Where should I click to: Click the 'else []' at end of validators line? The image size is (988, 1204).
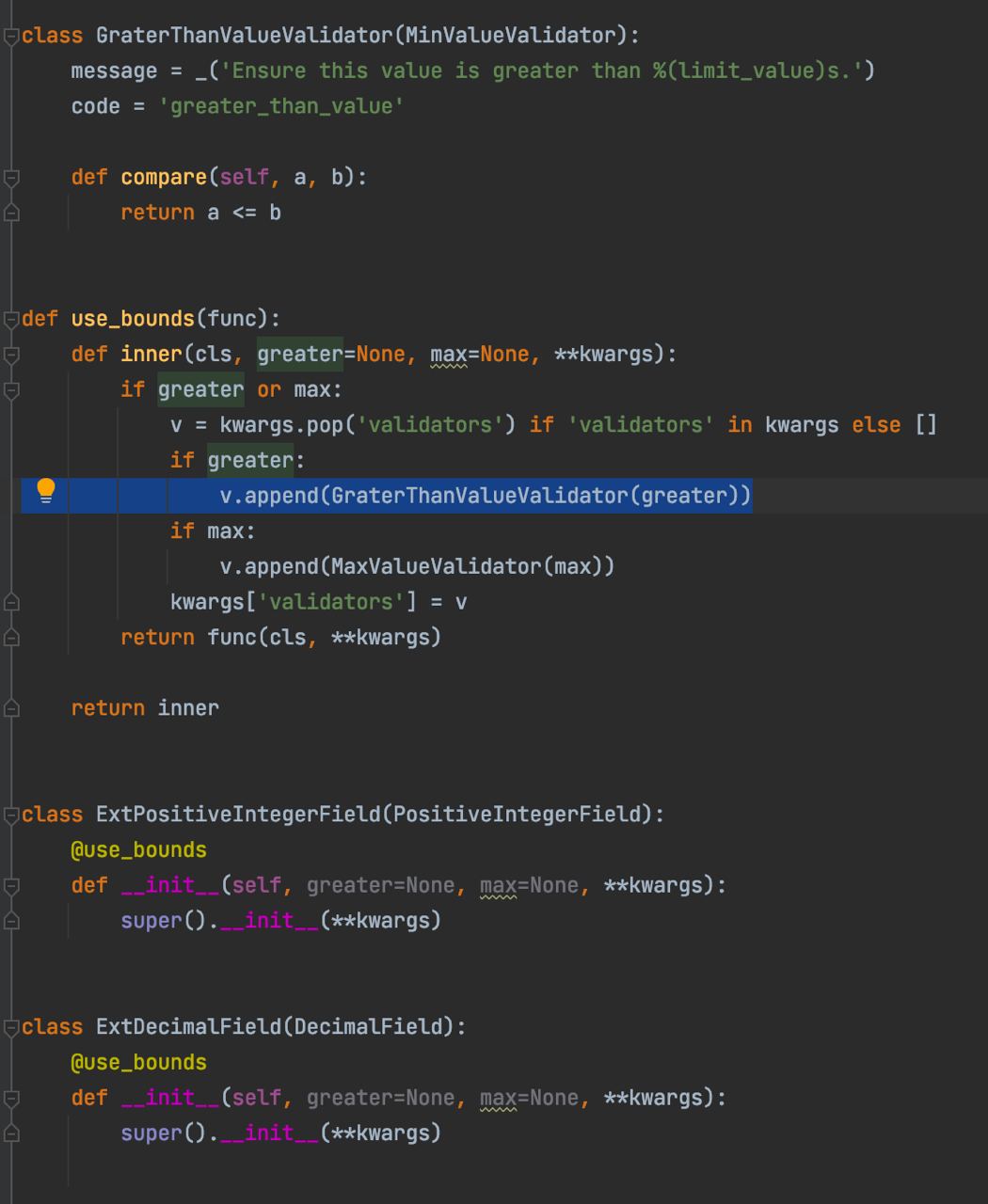pos(895,425)
